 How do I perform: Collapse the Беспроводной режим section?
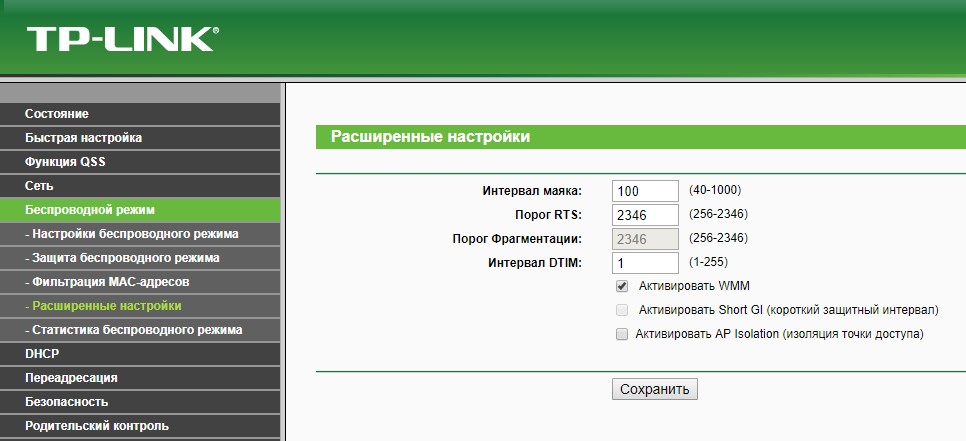[90, 210]
